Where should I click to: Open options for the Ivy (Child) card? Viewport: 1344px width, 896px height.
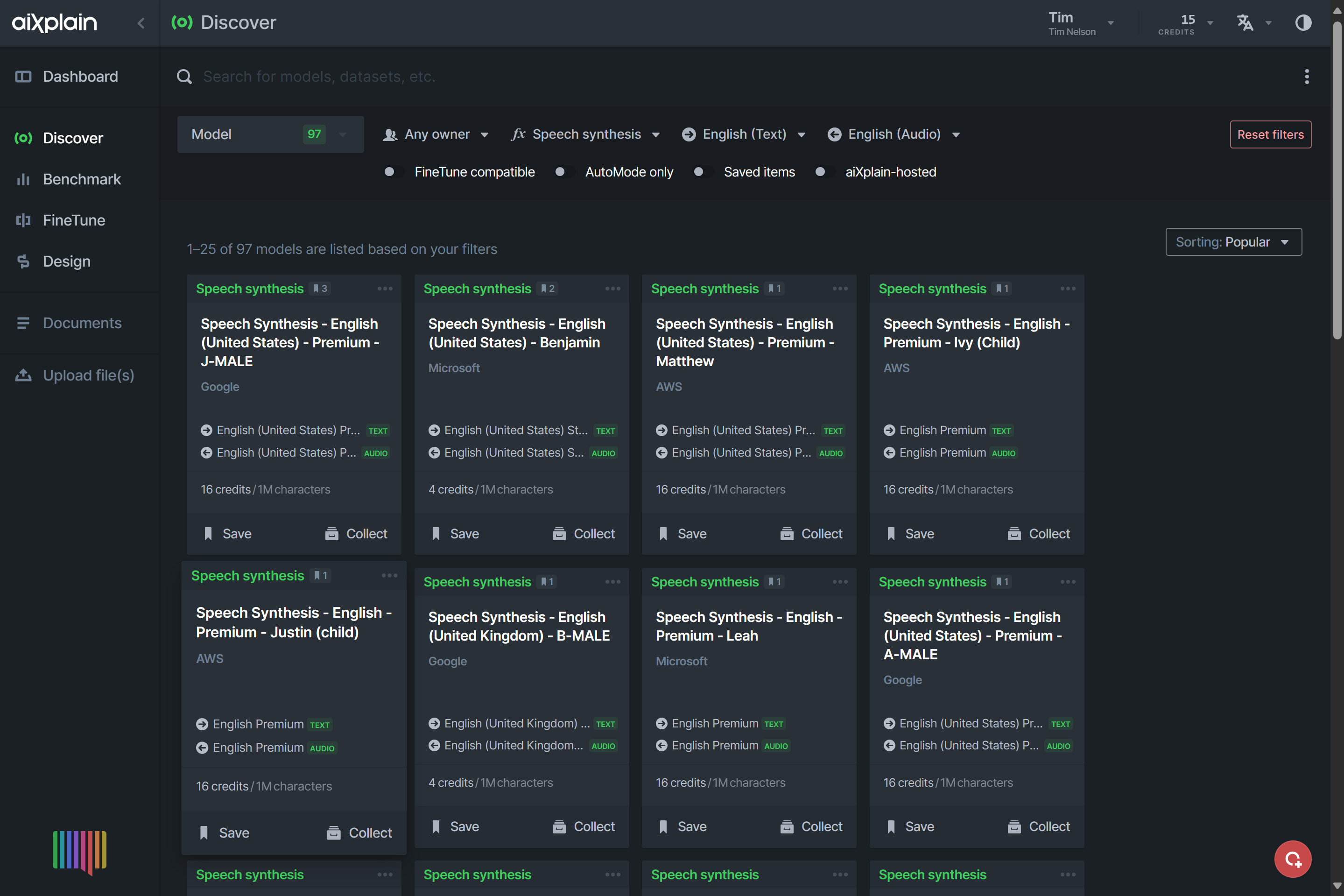1068,289
